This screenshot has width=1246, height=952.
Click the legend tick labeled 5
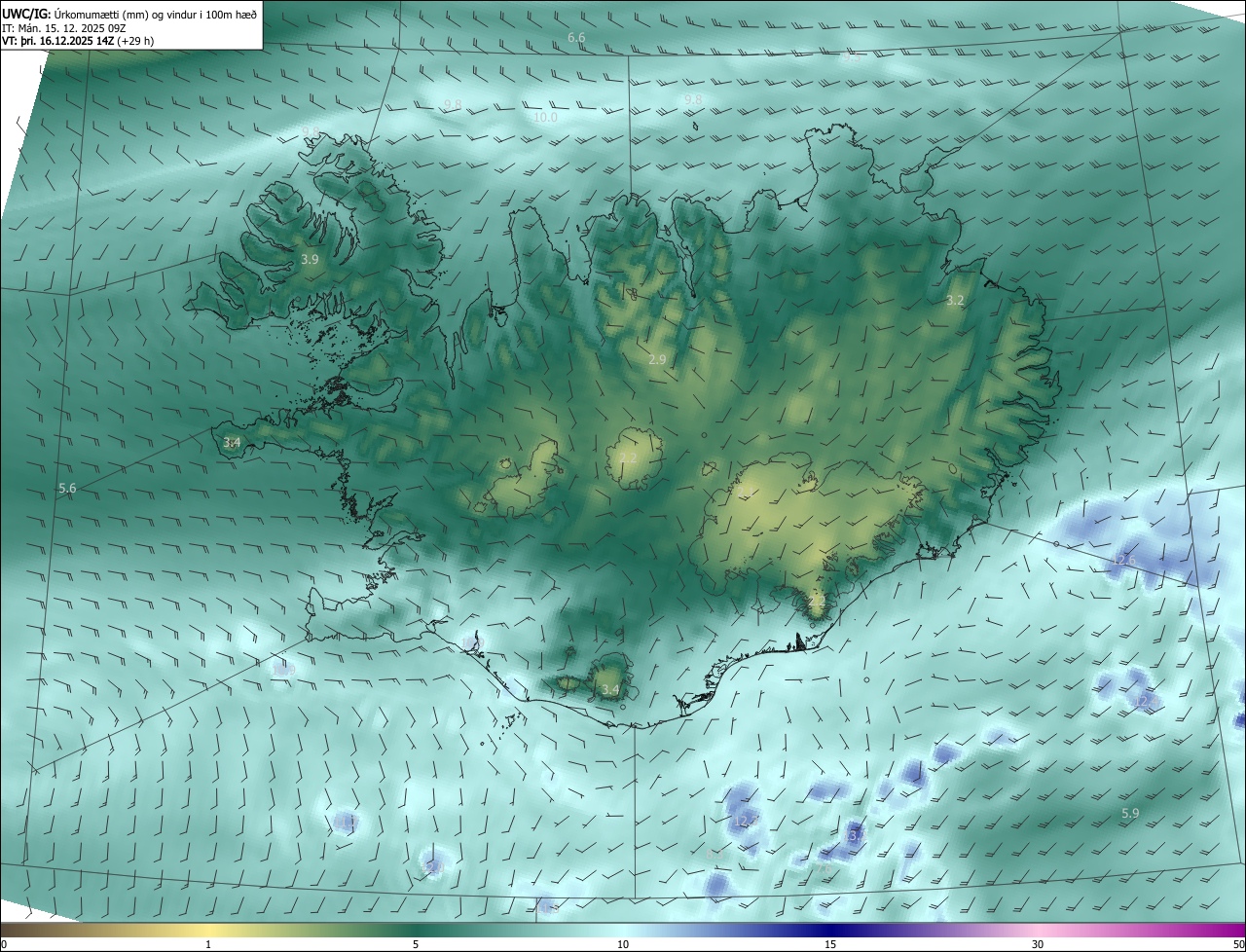(x=416, y=945)
